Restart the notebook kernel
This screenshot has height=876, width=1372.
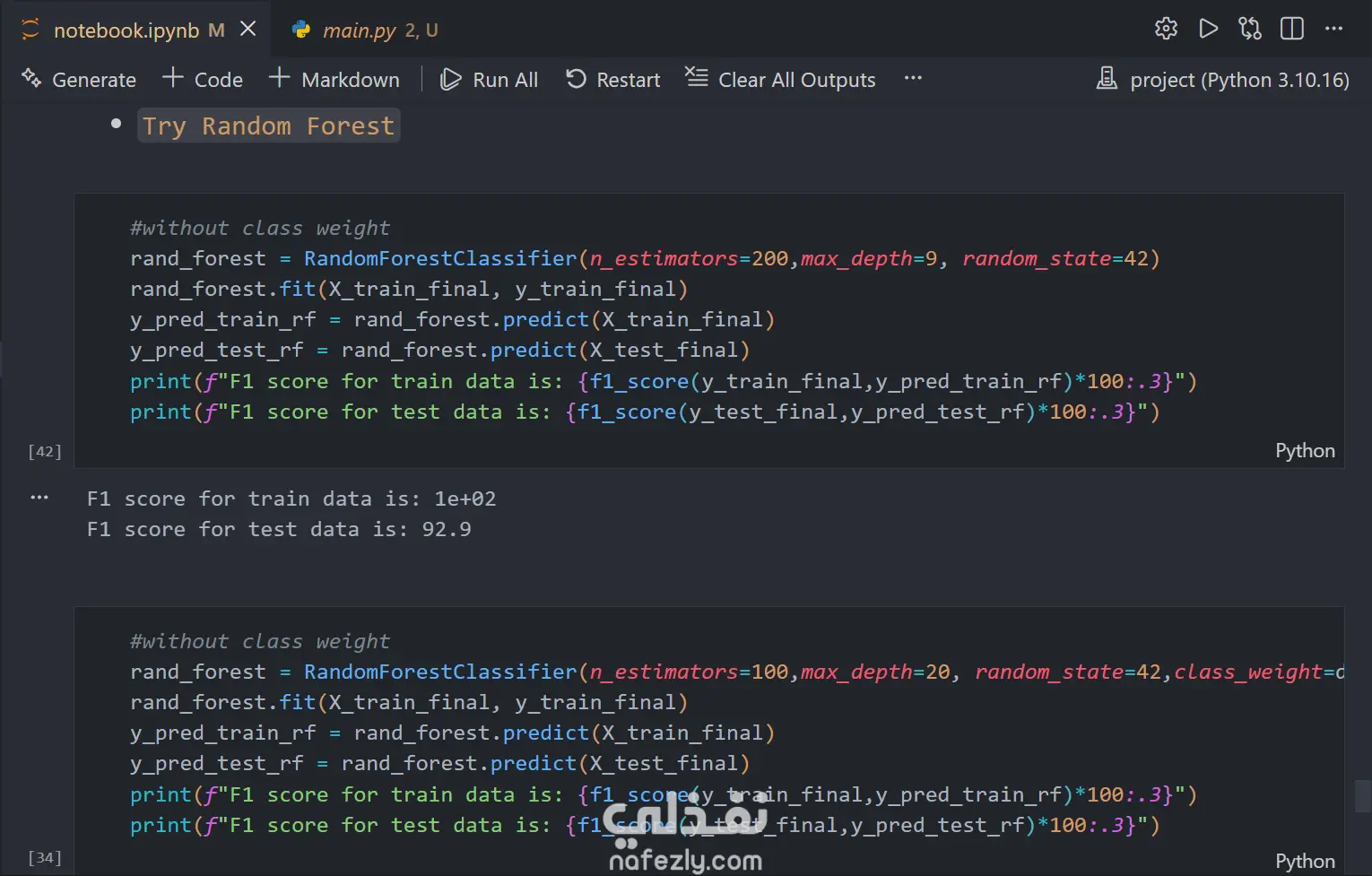pyautogui.click(x=613, y=80)
